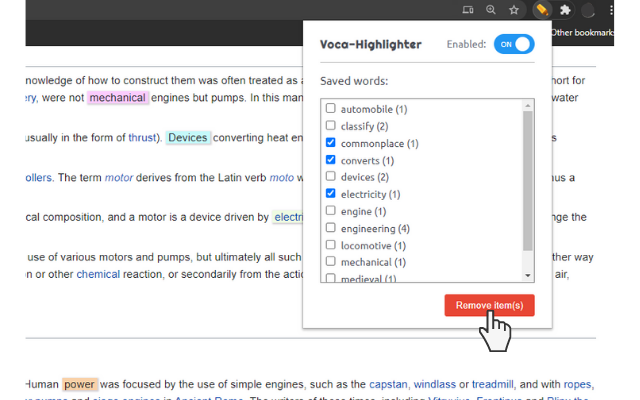Screen dimensions: 640x400
Task: Click the Enabled: label
Action: click(466, 44)
